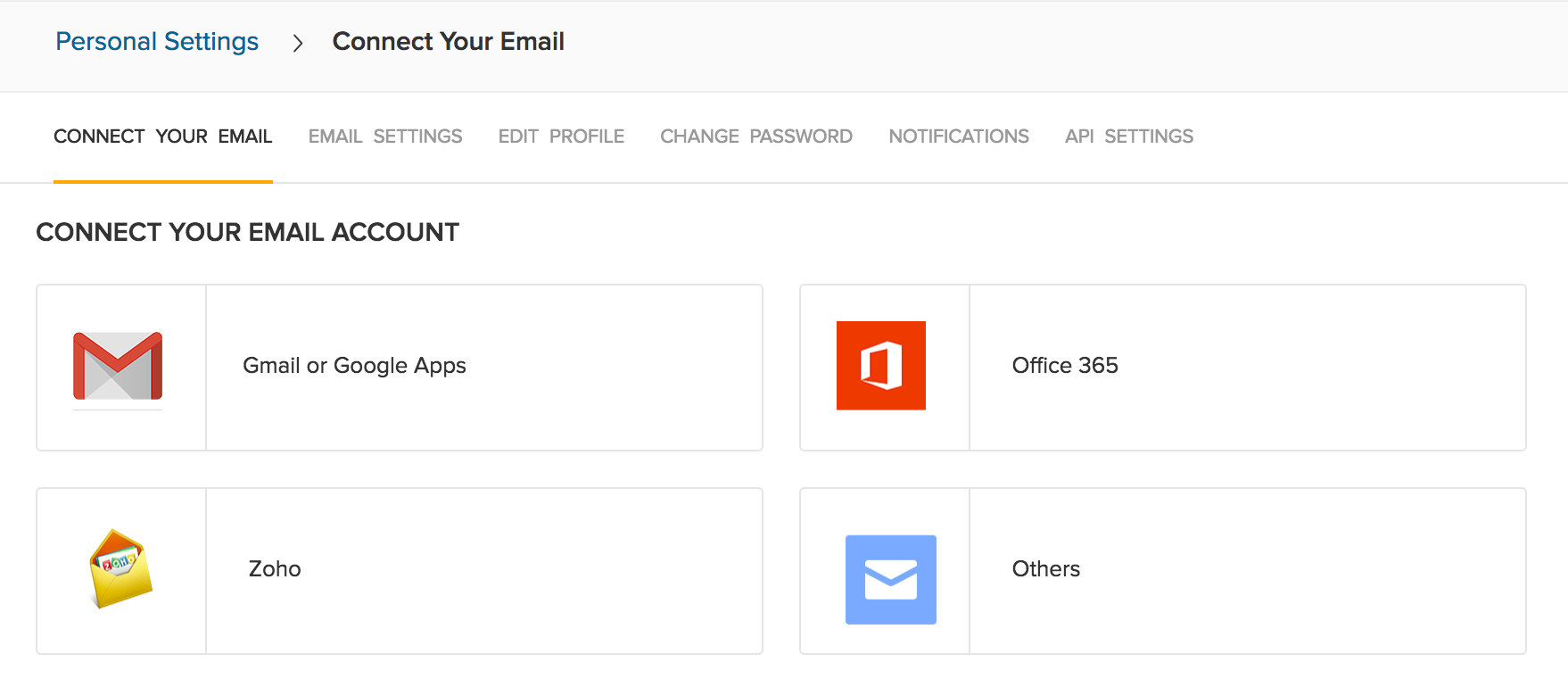This screenshot has height=687, width=1568.
Task: Choose the Others label
Action: [x=1046, y=569]
